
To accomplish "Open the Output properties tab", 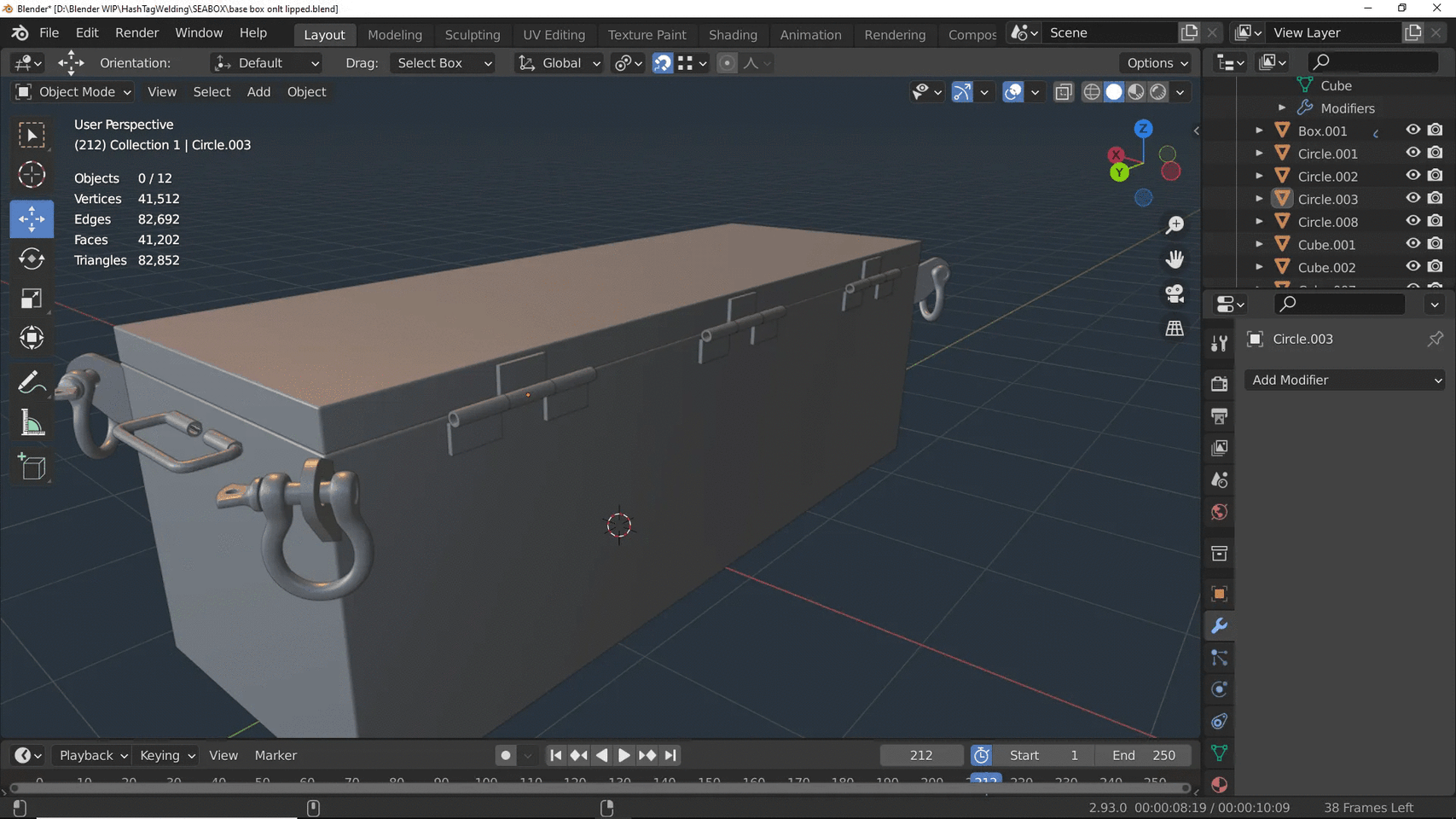I will pyautogui.click(x=1219, y=415).
